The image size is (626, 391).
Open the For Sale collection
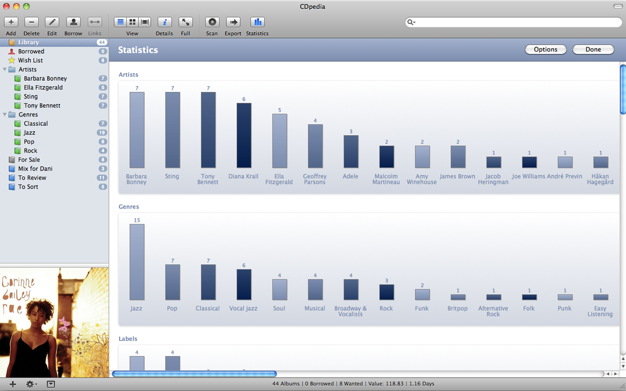(x=54, y=160)
